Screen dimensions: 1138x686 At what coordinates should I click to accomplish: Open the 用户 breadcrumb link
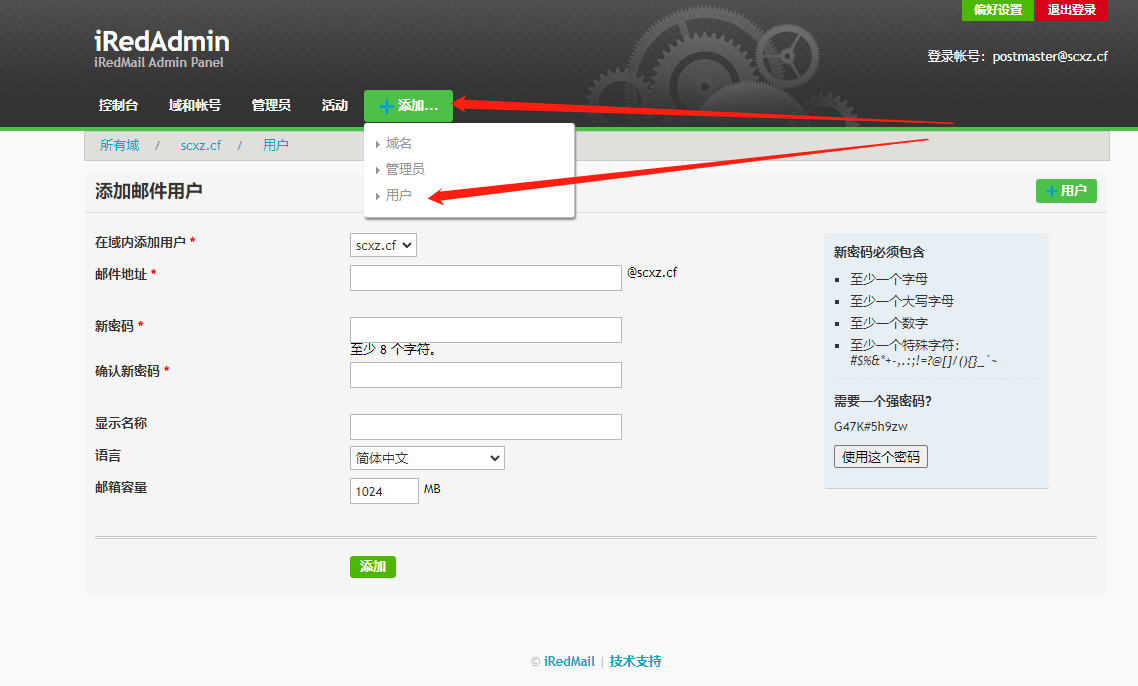click(x=275, y=145)
